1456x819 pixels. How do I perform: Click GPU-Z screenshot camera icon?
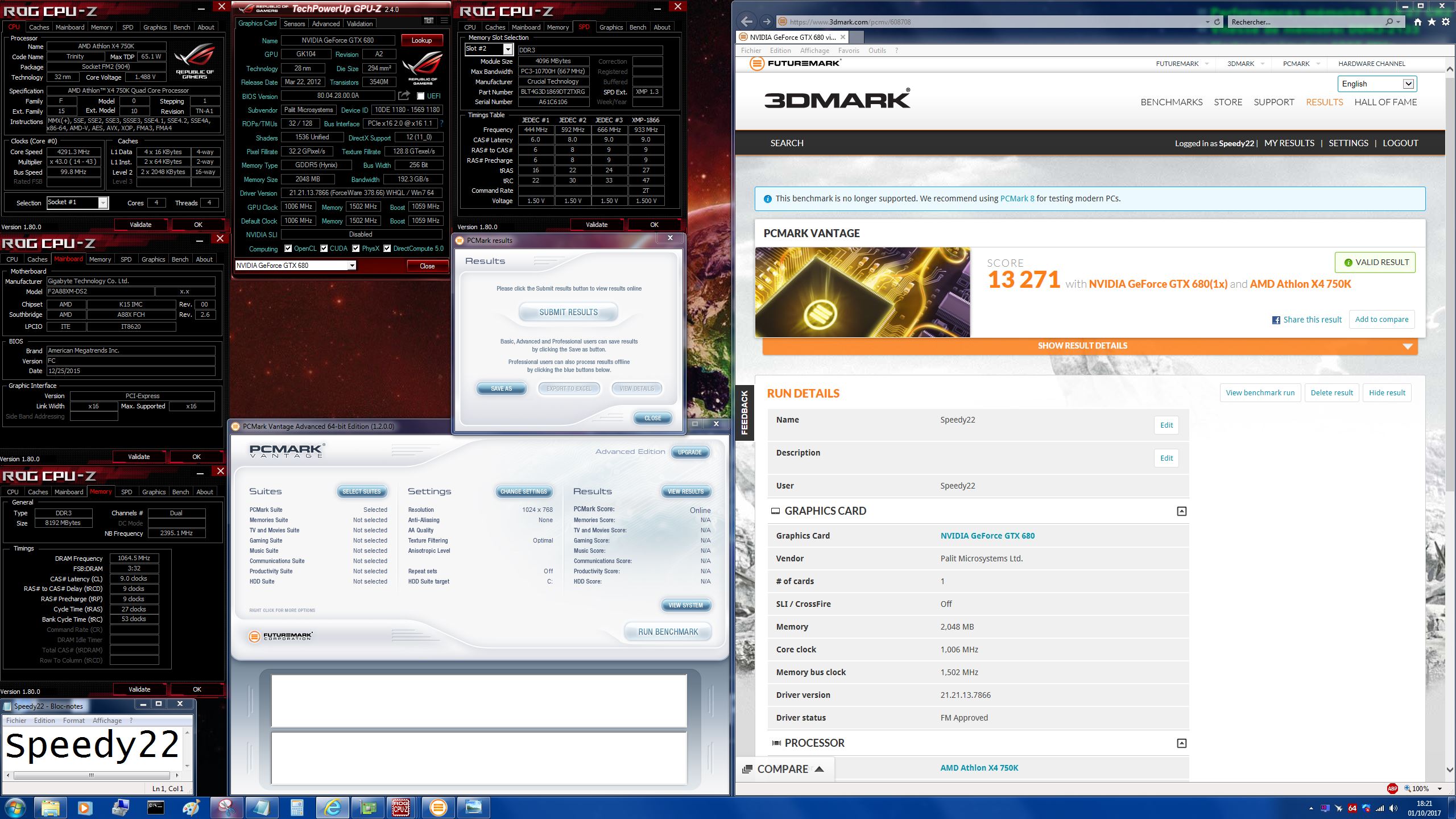click(x=429, y=21)
